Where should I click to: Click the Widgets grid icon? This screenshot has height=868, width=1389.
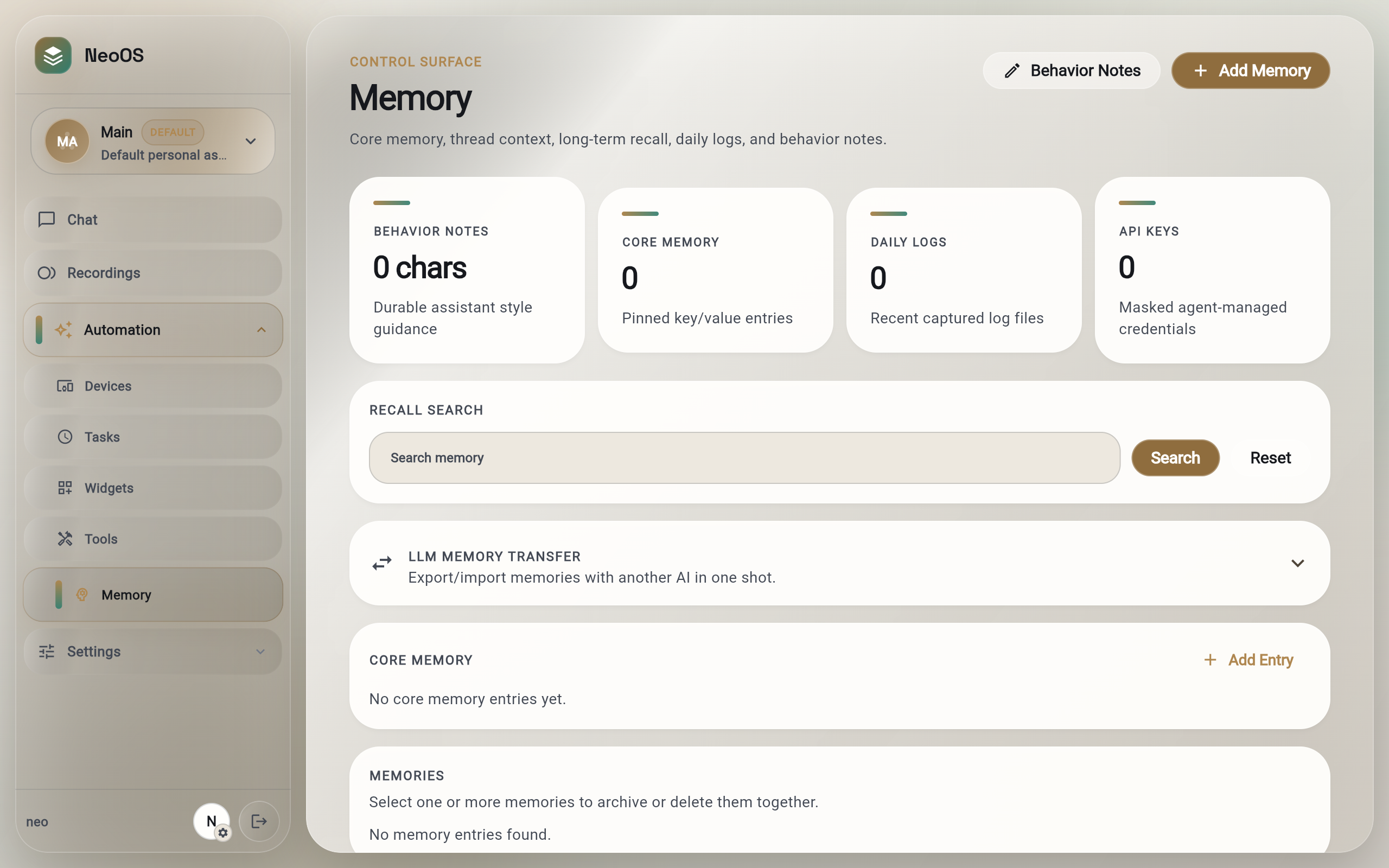(x=65, y=488)
